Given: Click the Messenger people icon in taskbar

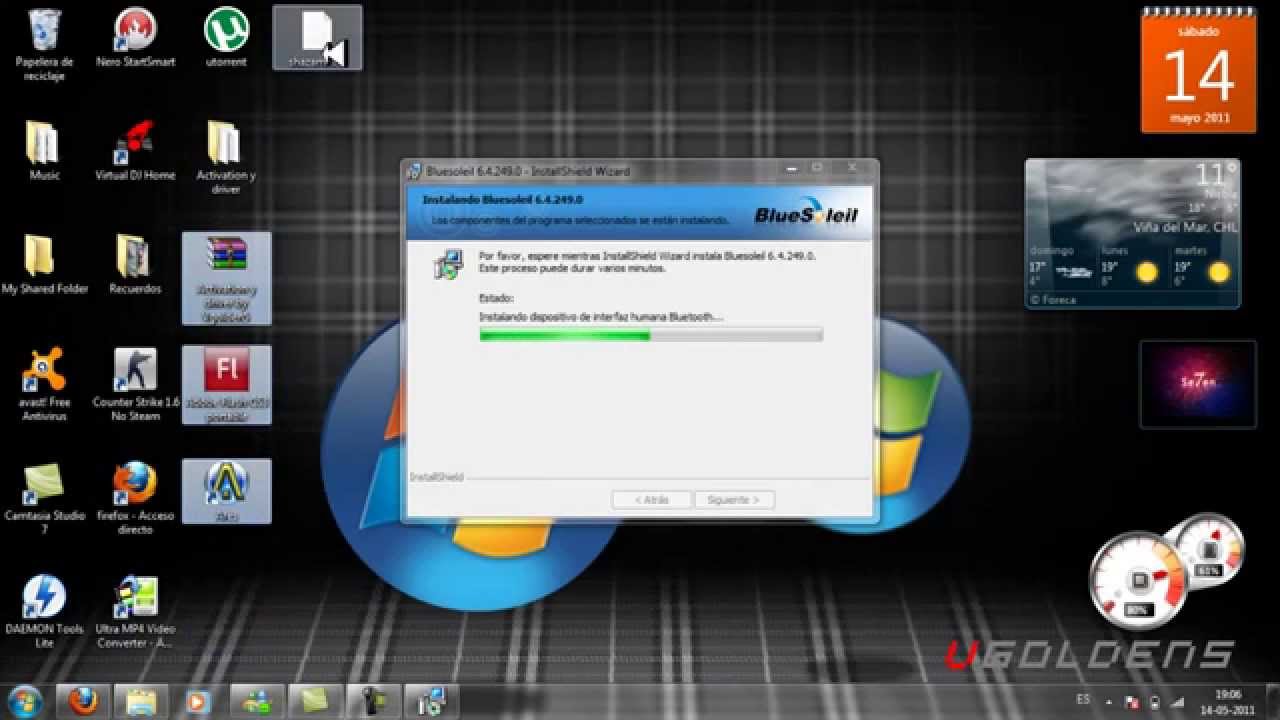Looking at the screenshot, I should tap(257, 701).
